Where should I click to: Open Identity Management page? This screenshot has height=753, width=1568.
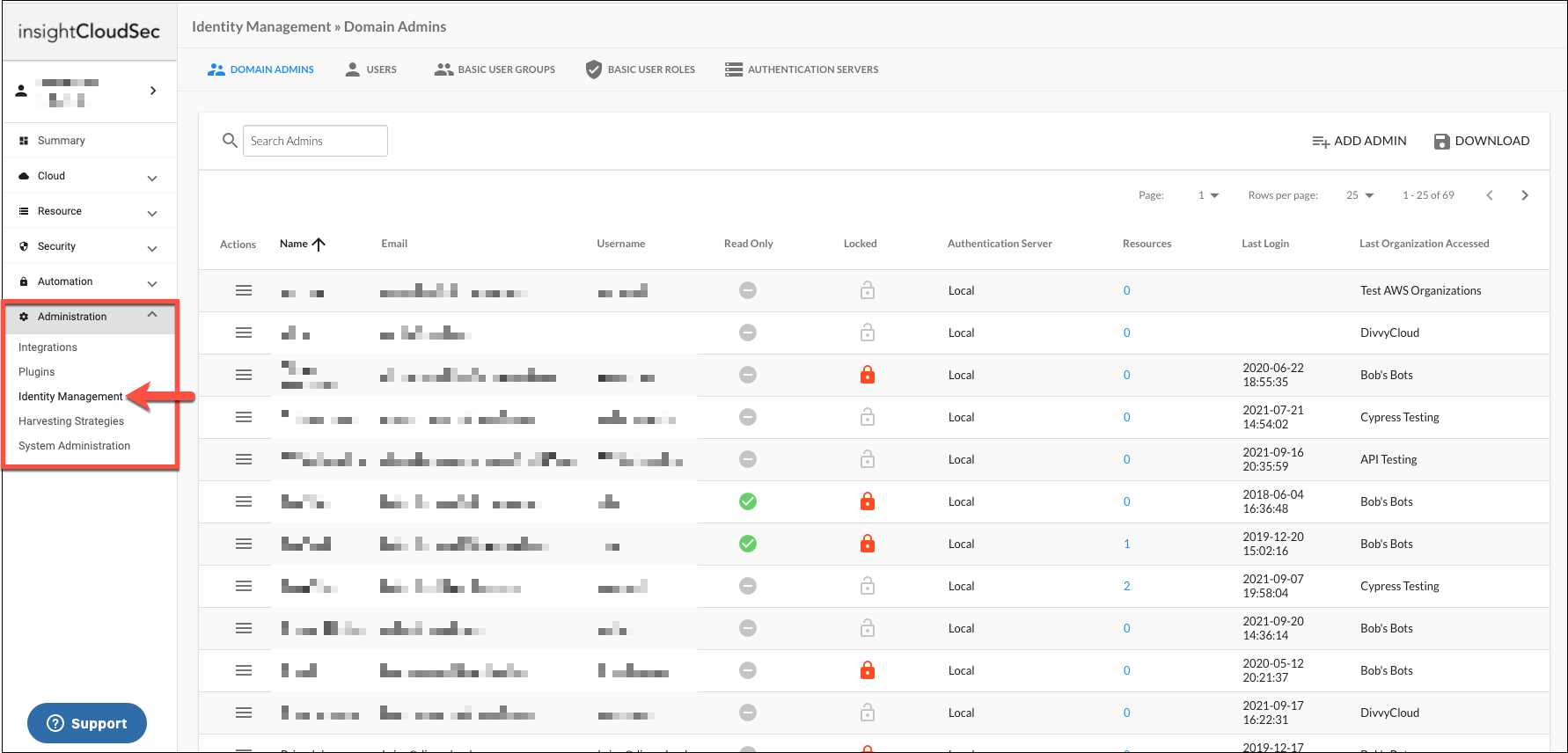pyautogui.click(x=70, y=397)
